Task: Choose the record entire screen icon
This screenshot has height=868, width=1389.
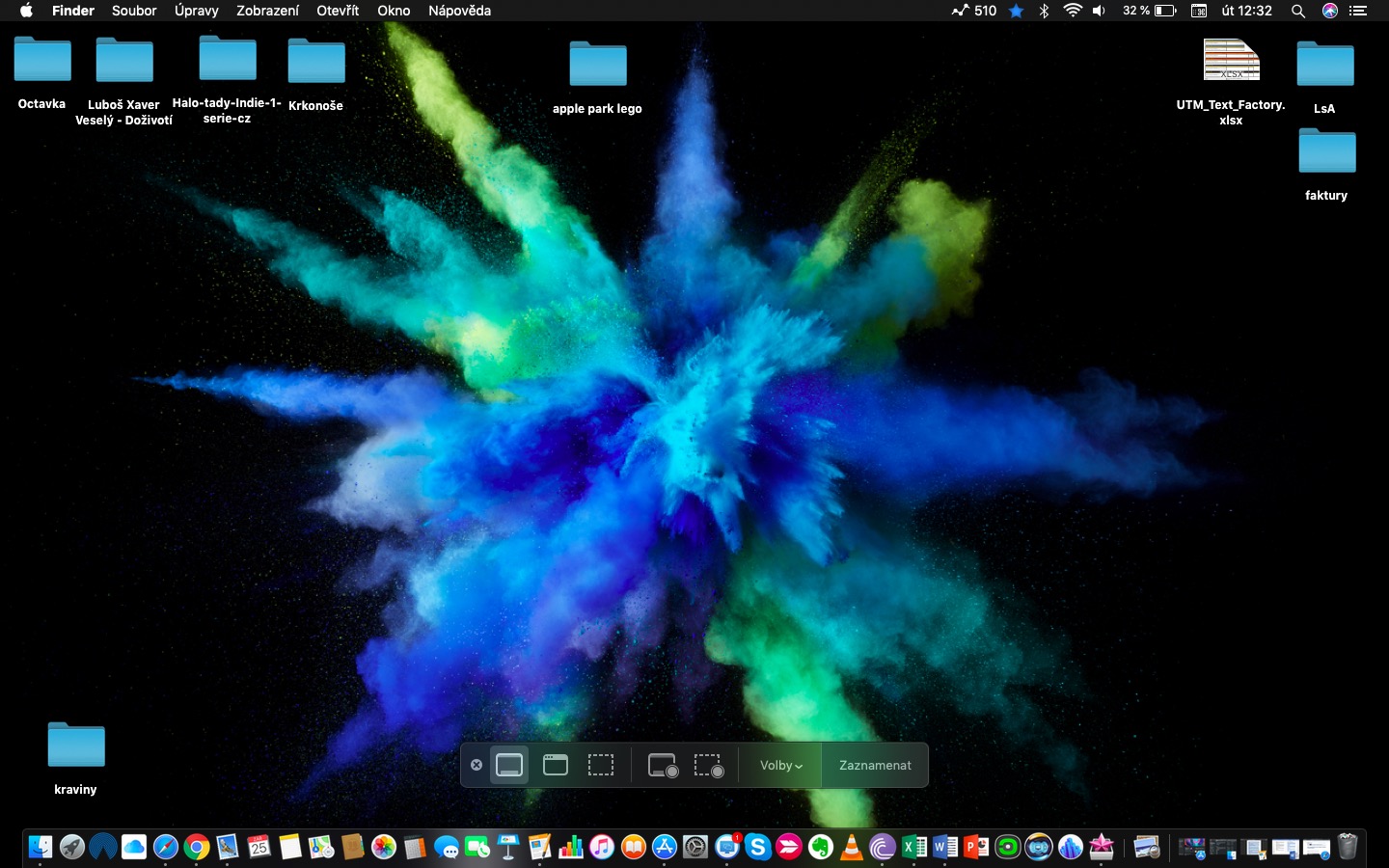Action: point(663,764)
